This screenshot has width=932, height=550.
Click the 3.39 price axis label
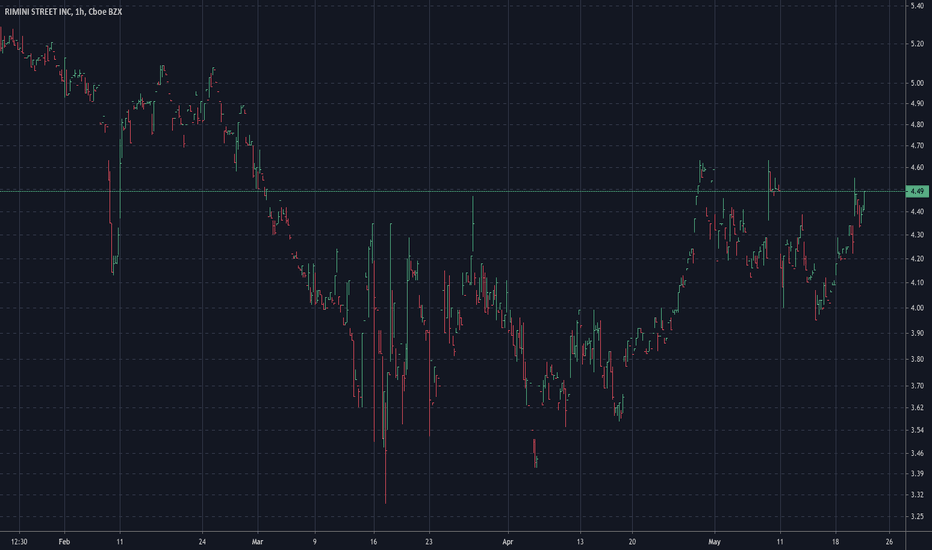point(917,474)
